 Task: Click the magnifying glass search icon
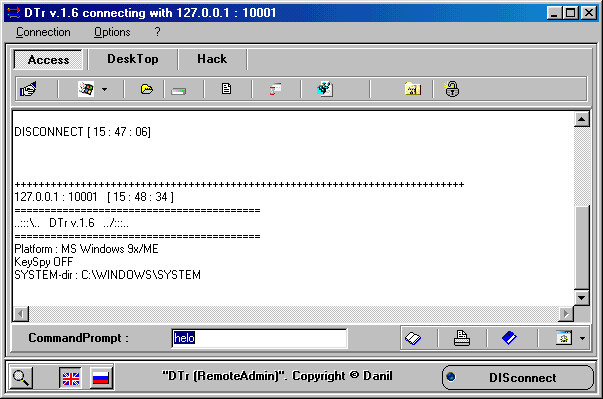21,377
